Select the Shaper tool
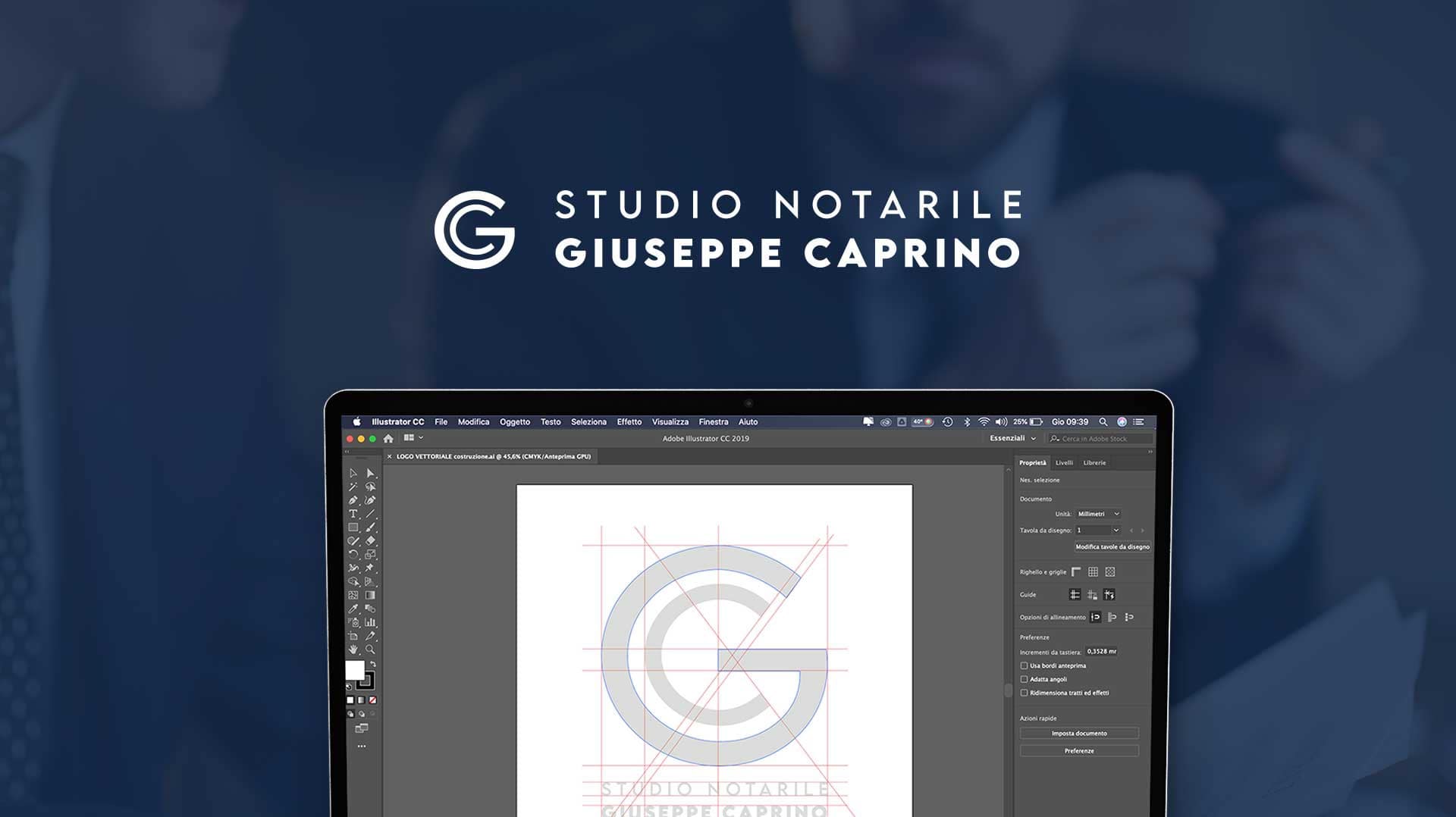Screen dimensions: 1456x817 [353, 540]
